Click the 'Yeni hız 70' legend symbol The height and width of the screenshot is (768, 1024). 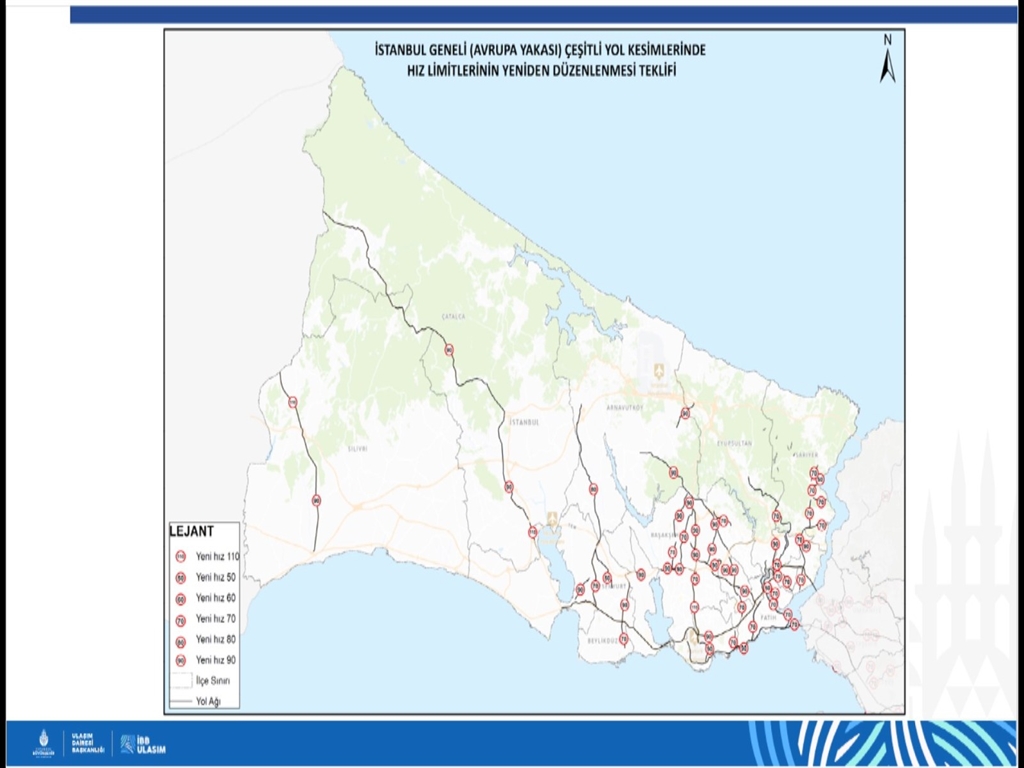(x=181, y=619)
